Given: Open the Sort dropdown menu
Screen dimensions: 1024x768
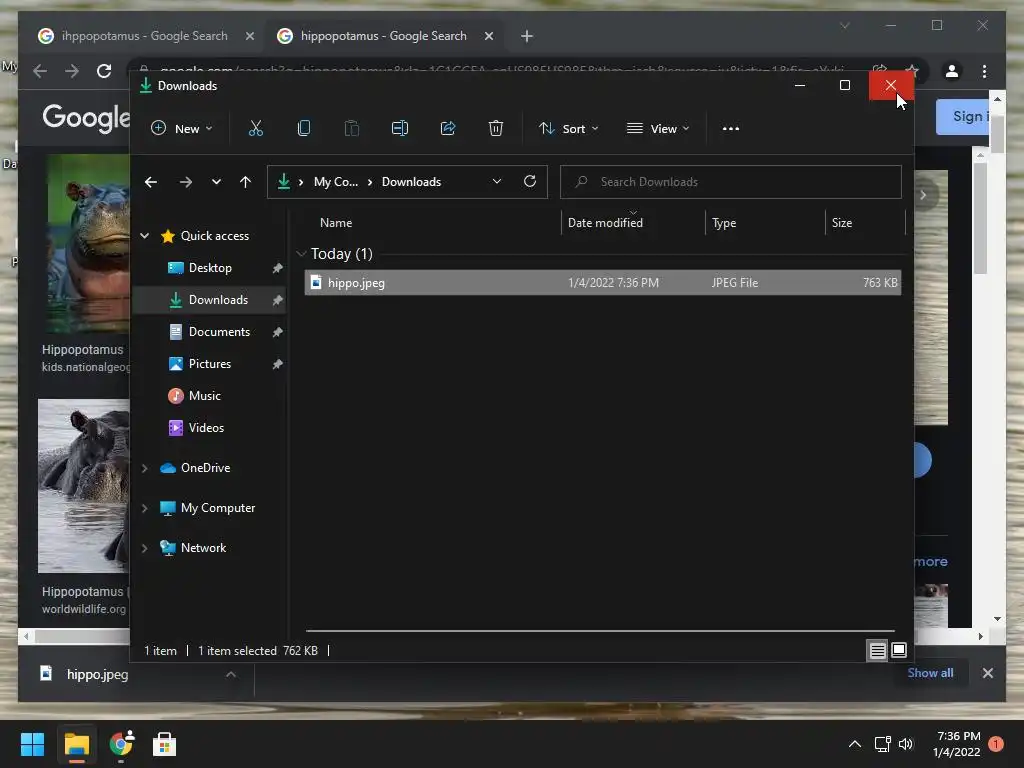Looking at the screenshot, I should (x=568, y=129).
